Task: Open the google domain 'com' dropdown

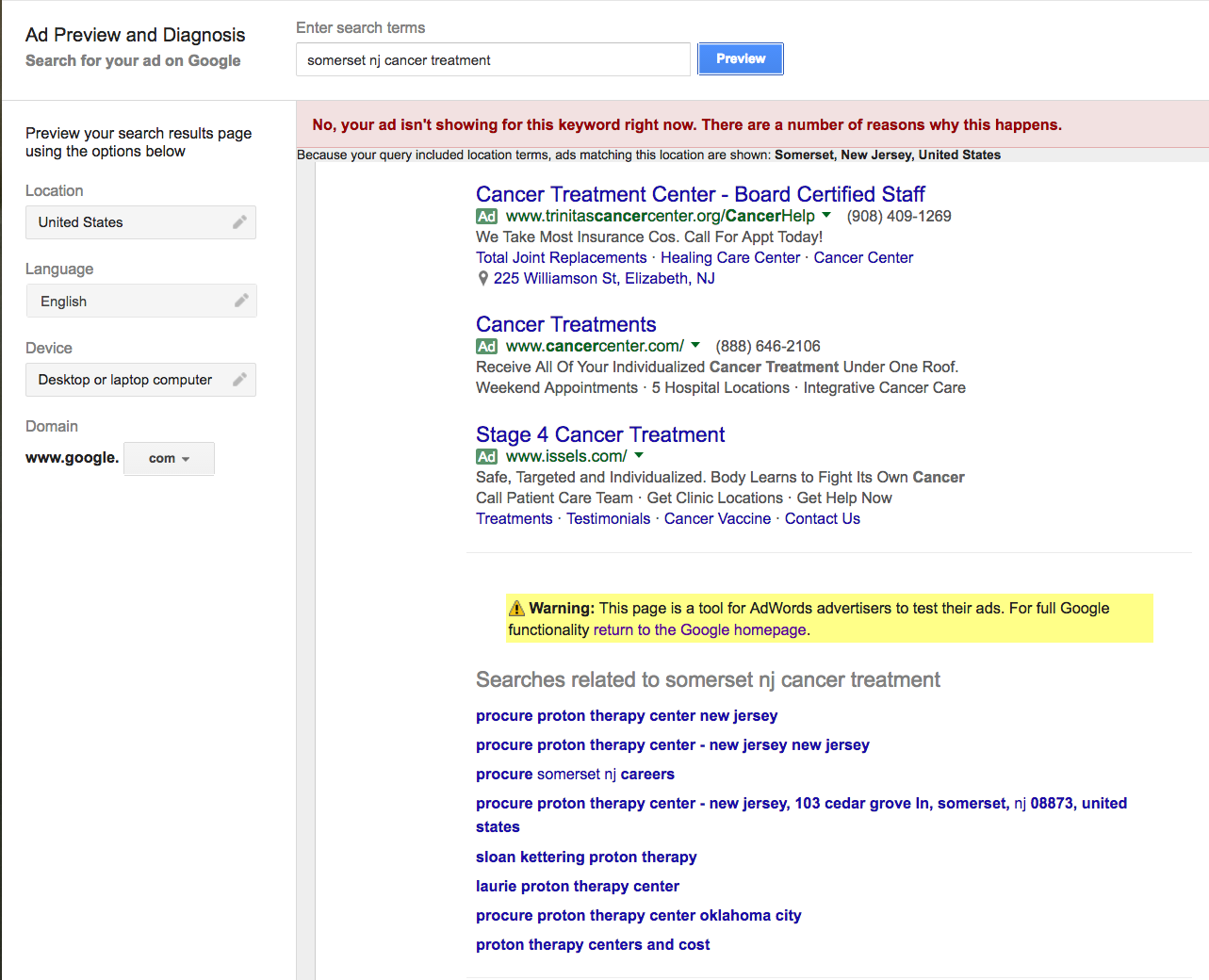Action: click(169, 458)
